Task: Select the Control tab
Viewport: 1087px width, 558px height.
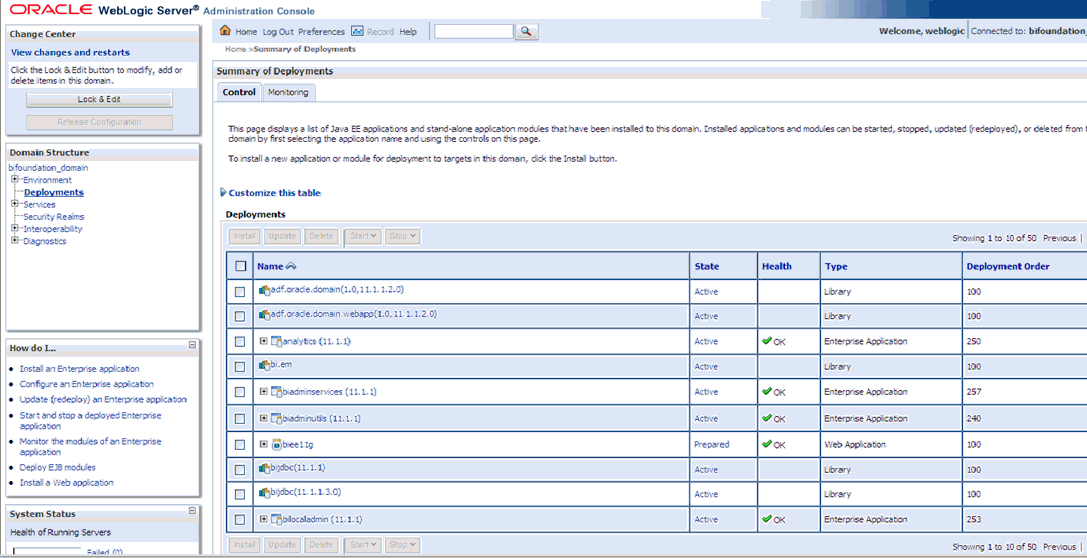Action: (x=239, y=92)
